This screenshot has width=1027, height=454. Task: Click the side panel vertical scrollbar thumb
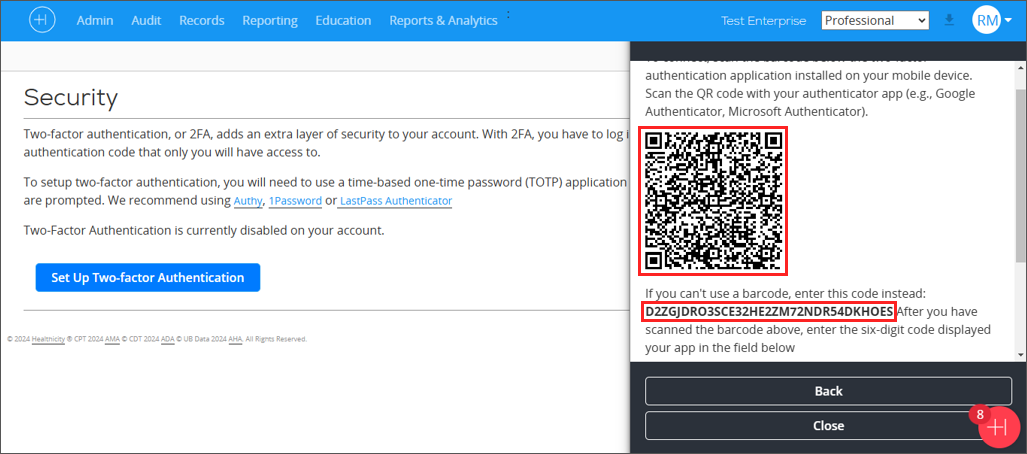[1021, 174]
